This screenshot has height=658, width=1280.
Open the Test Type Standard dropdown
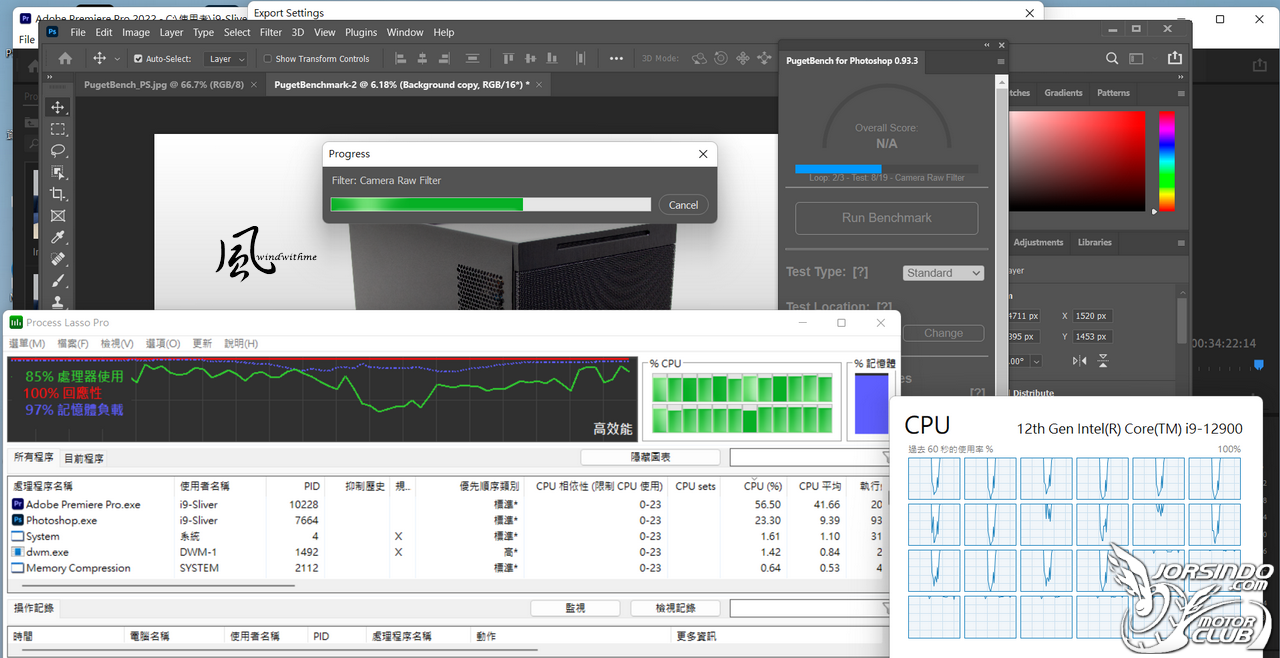943,273
